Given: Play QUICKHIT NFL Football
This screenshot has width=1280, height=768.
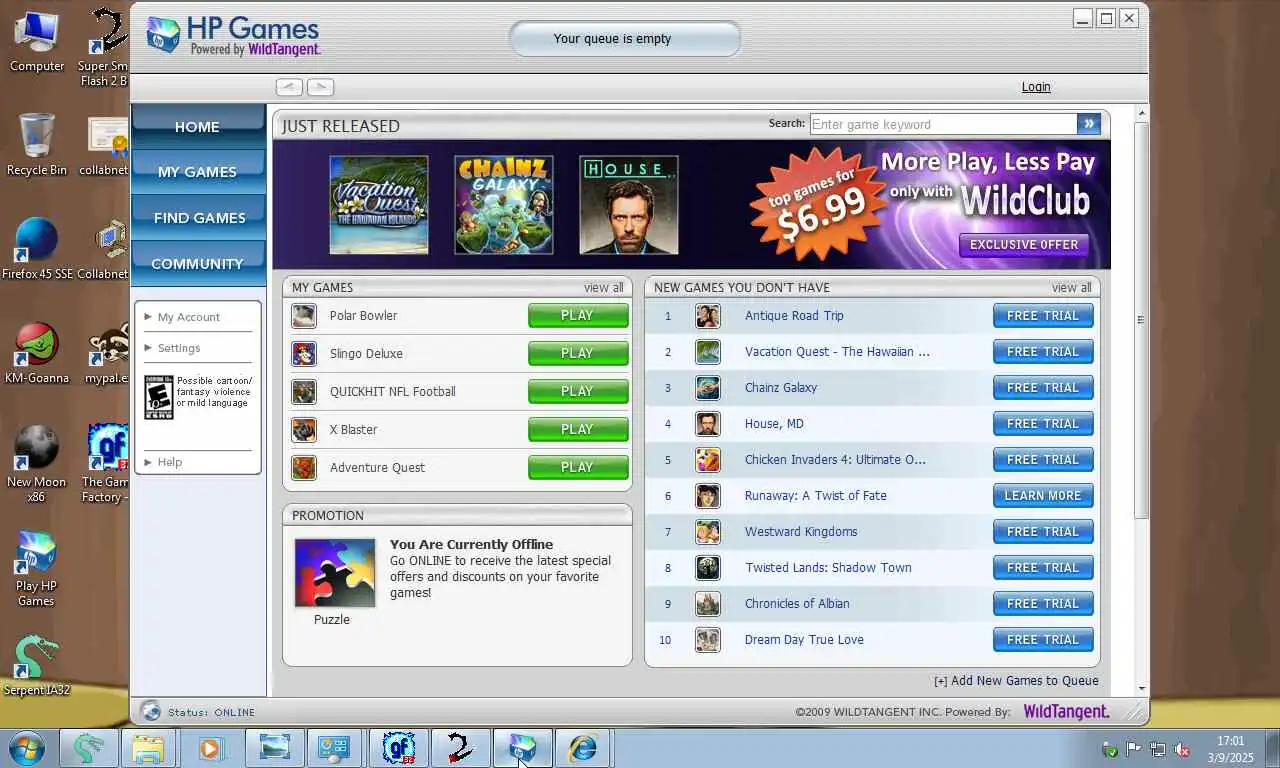Looking at the screenshot, I should (x=578, y=392).
